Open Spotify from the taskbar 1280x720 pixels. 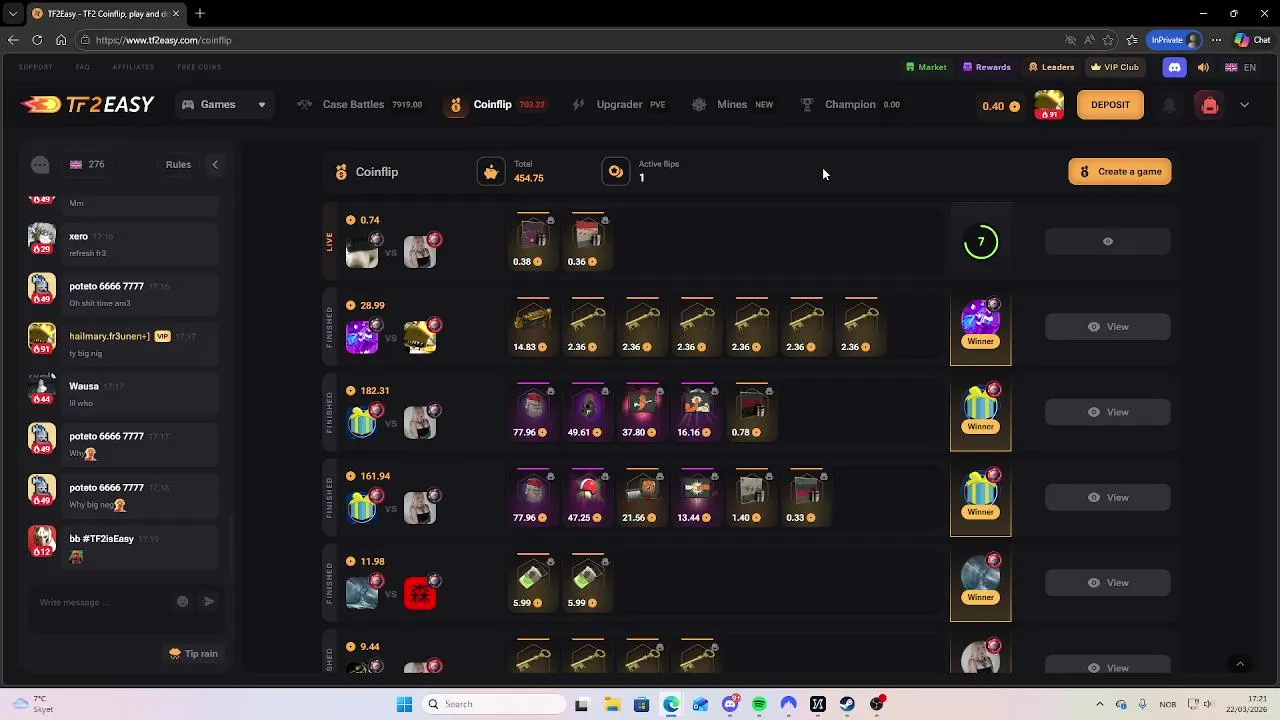click(759, 704)
